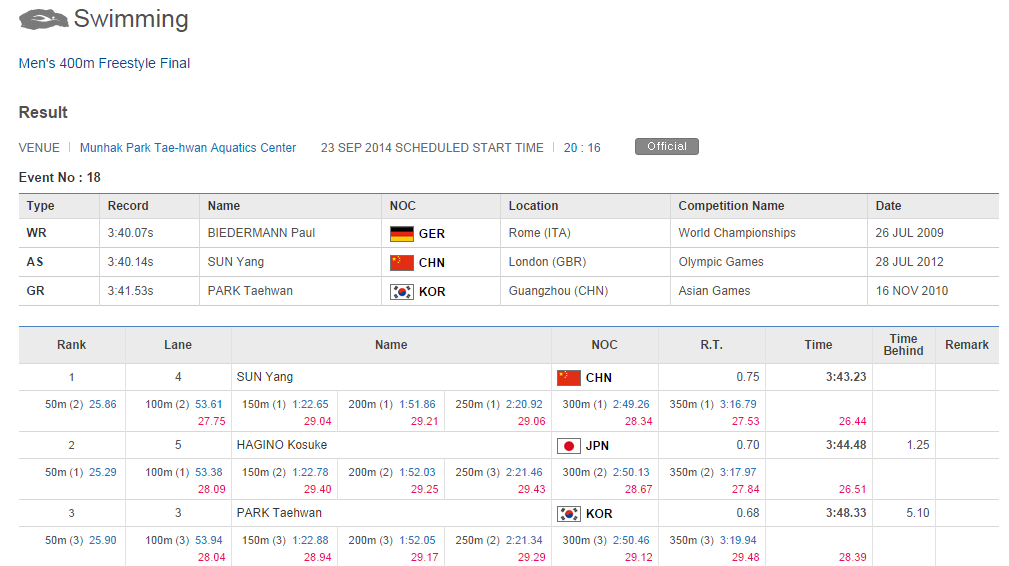Click BIEDERMANN Paul in the records table
Image resolution: width=1009 pixels, height=566 pixels.
click(261, 233)
